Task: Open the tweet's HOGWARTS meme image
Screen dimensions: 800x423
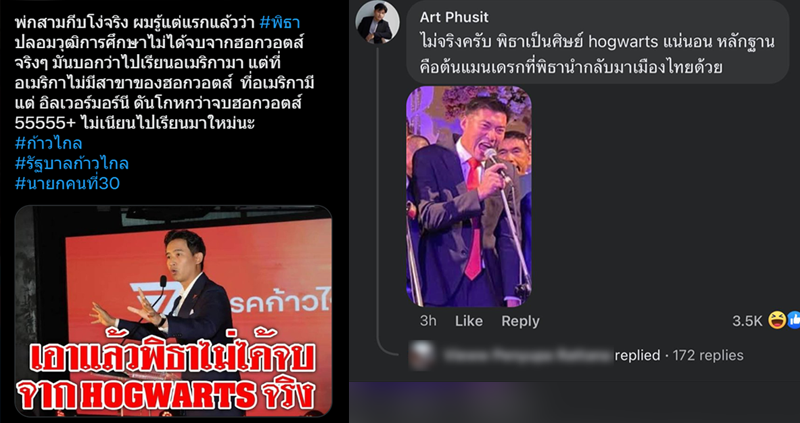Action: coord(173,311)
